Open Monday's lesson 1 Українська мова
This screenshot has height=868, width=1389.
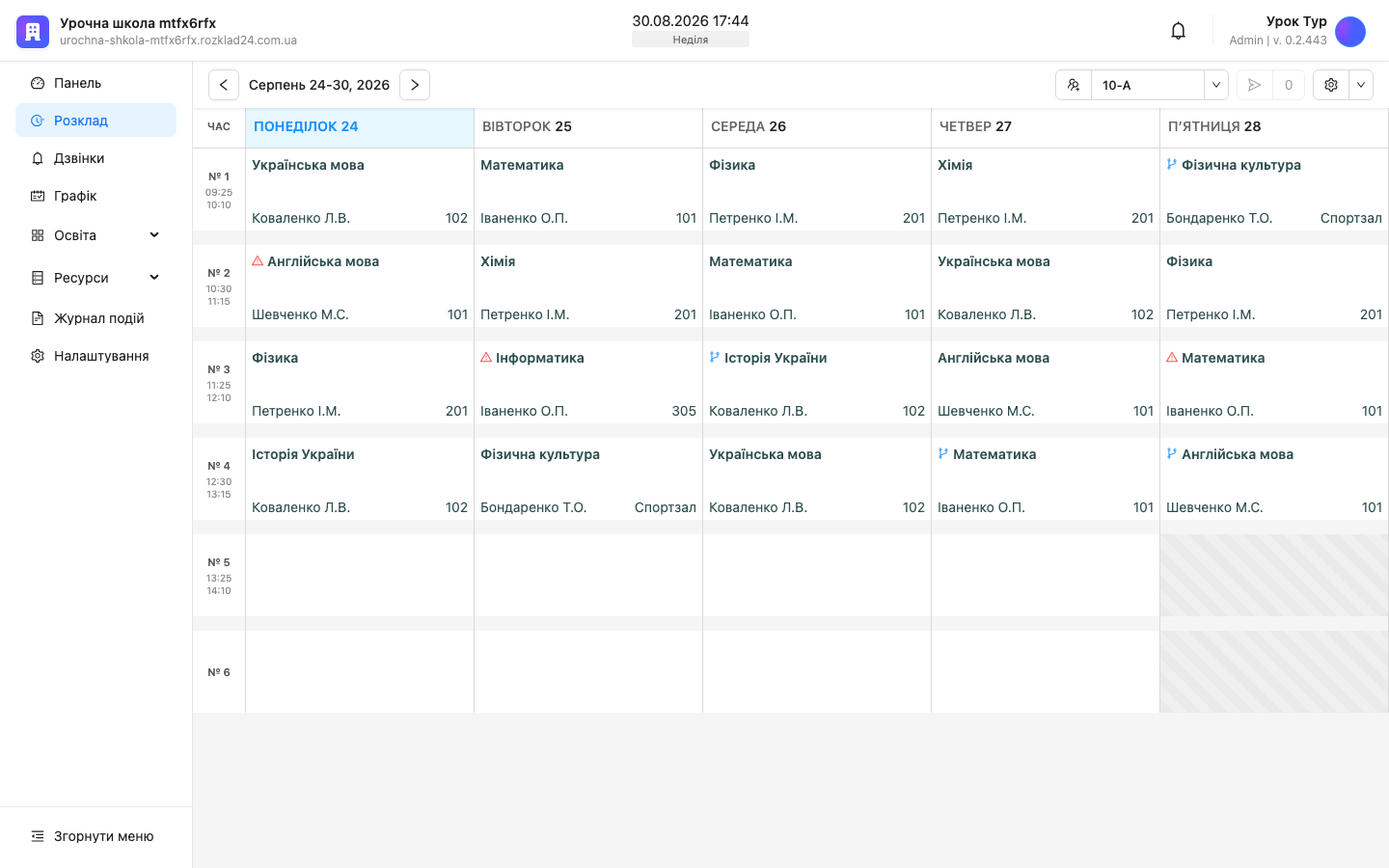(360, 190)
